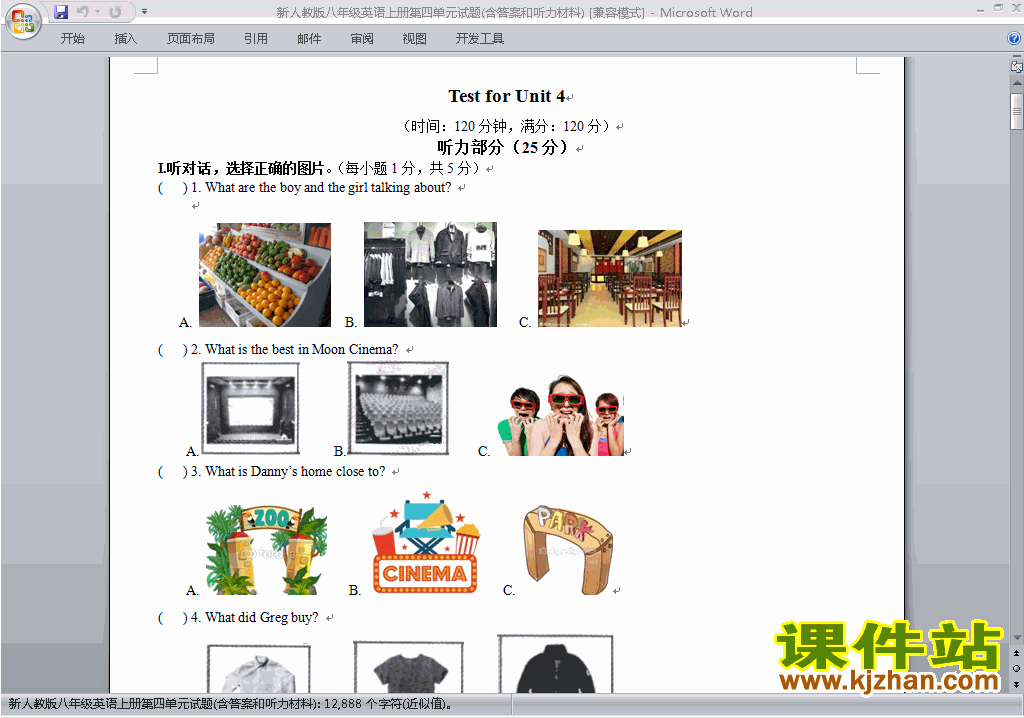The image size is (1024, 718).
Task: Click question 2 'What is the best in Moon Cinema?'
Action: point(302,350)
